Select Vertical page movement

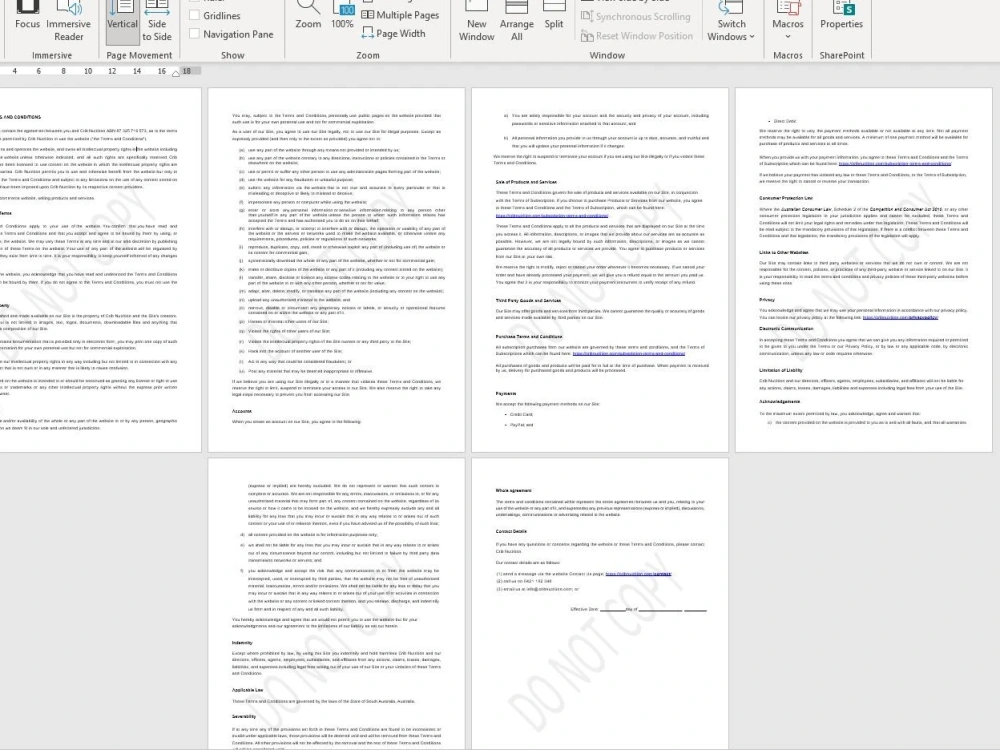pos(122,22)
